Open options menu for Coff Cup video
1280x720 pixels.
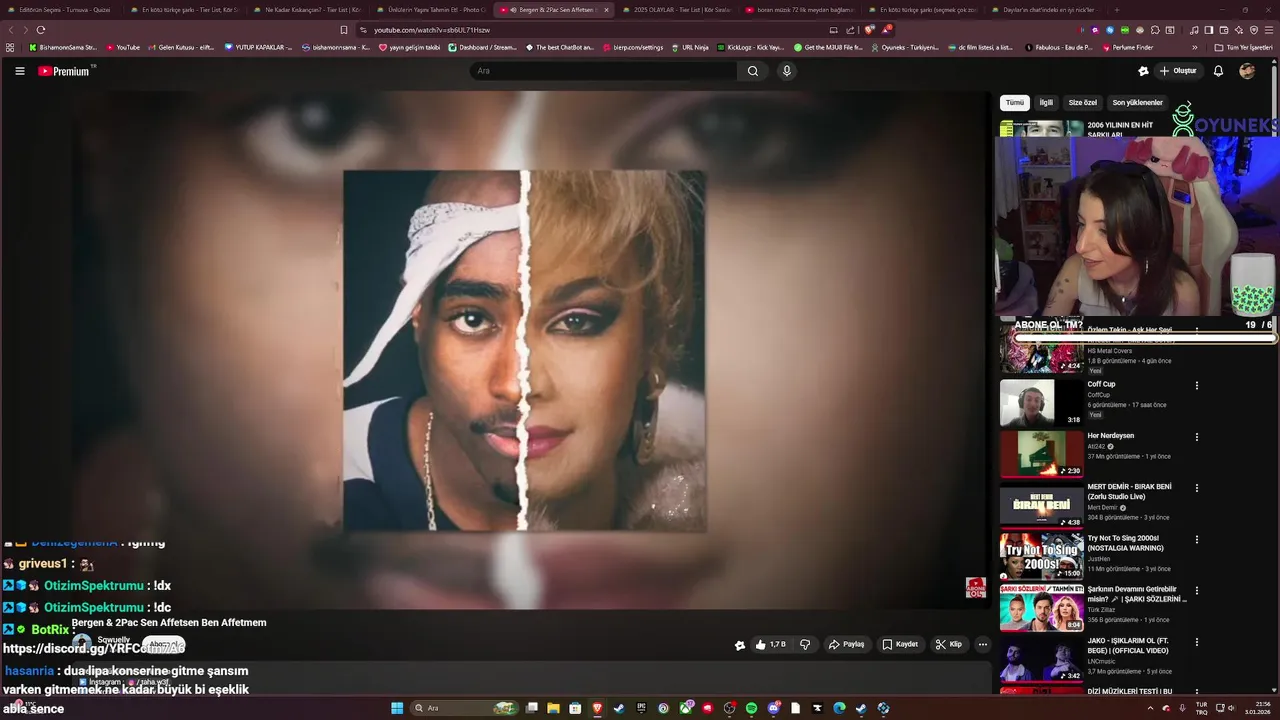(1196, 385)
